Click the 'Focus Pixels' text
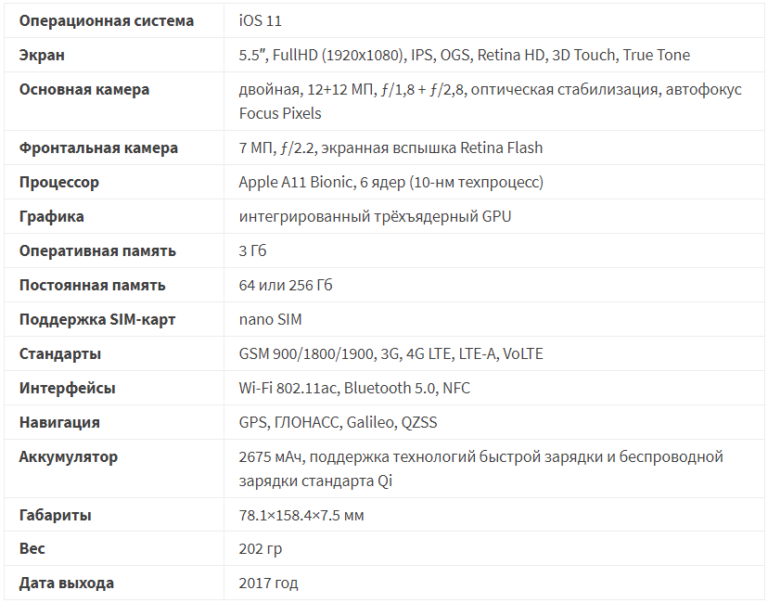 [280, 114]
